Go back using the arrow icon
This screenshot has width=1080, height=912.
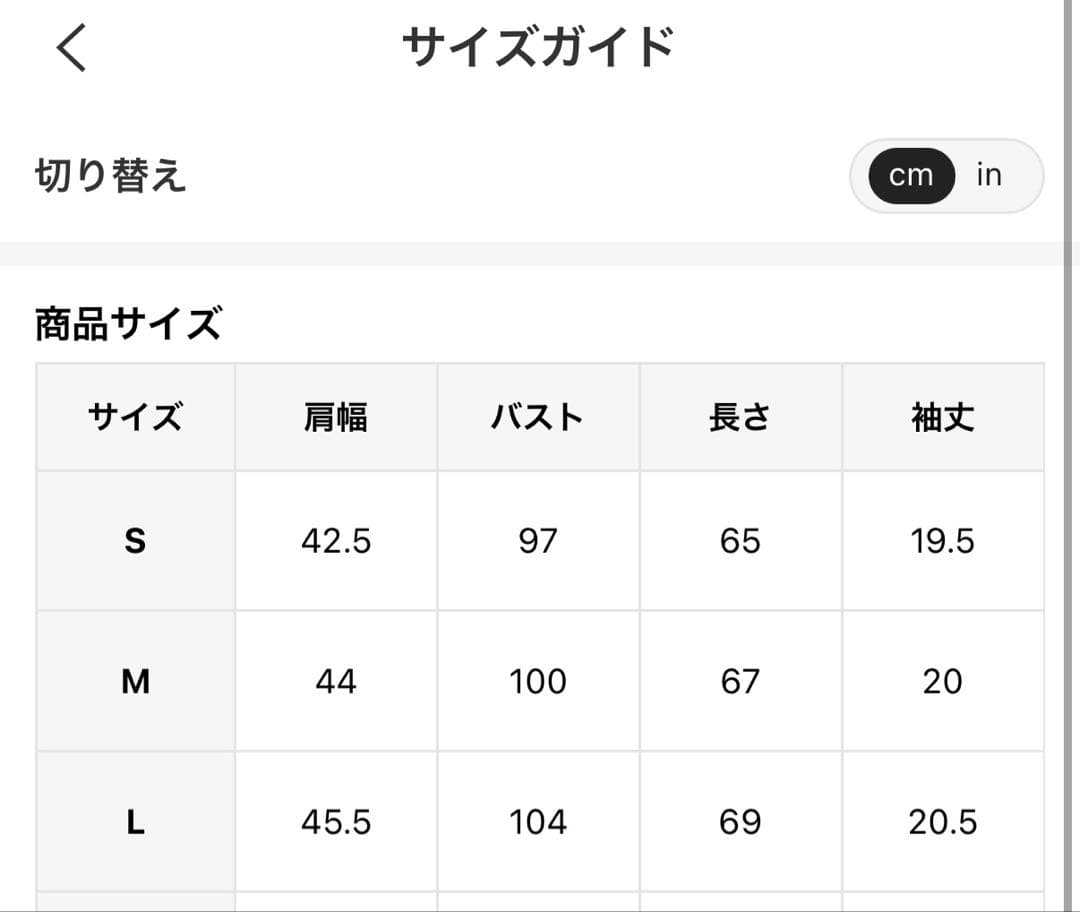tap(72, 48)
